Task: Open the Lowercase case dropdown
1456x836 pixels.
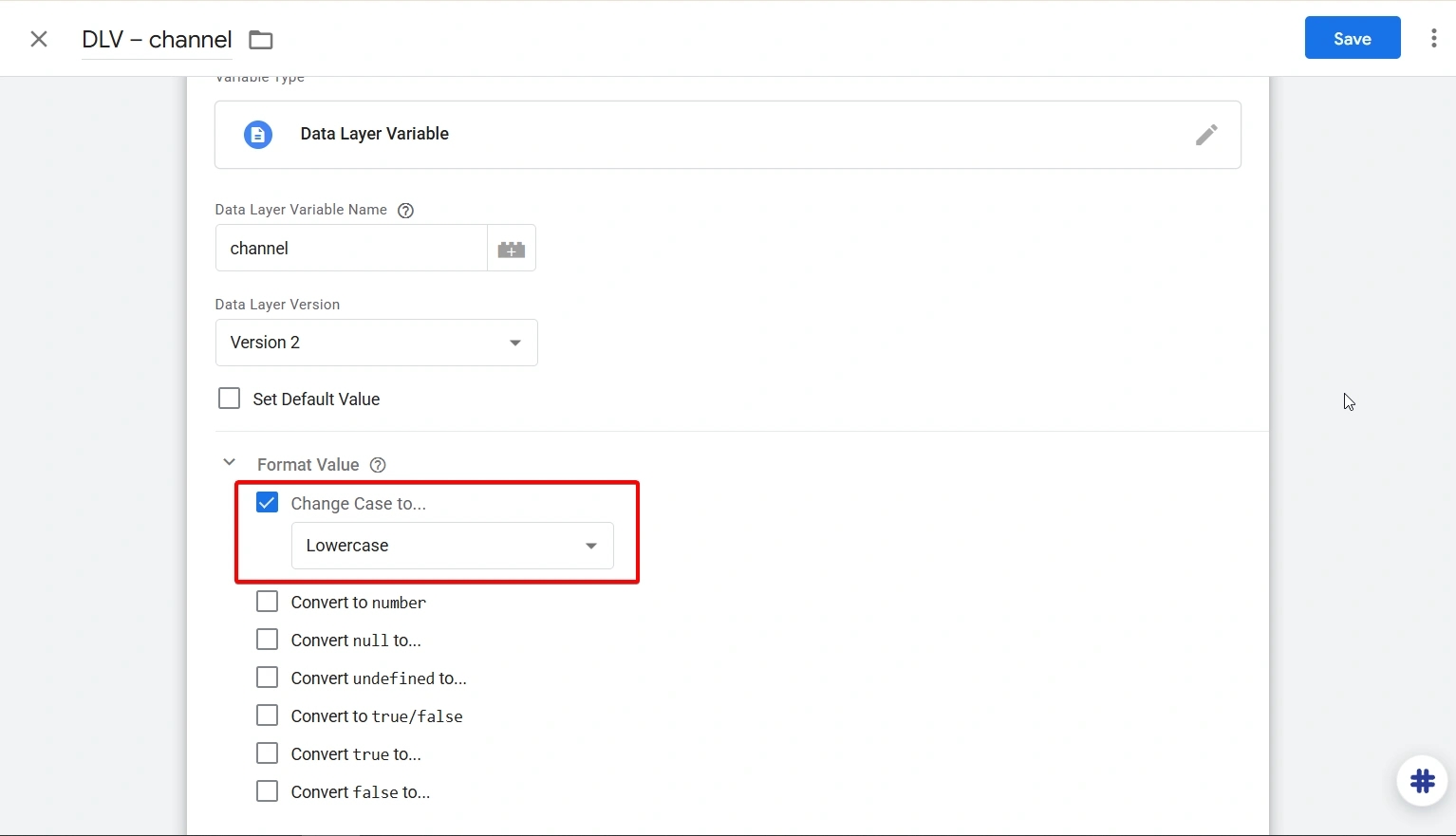Action: 453,546
